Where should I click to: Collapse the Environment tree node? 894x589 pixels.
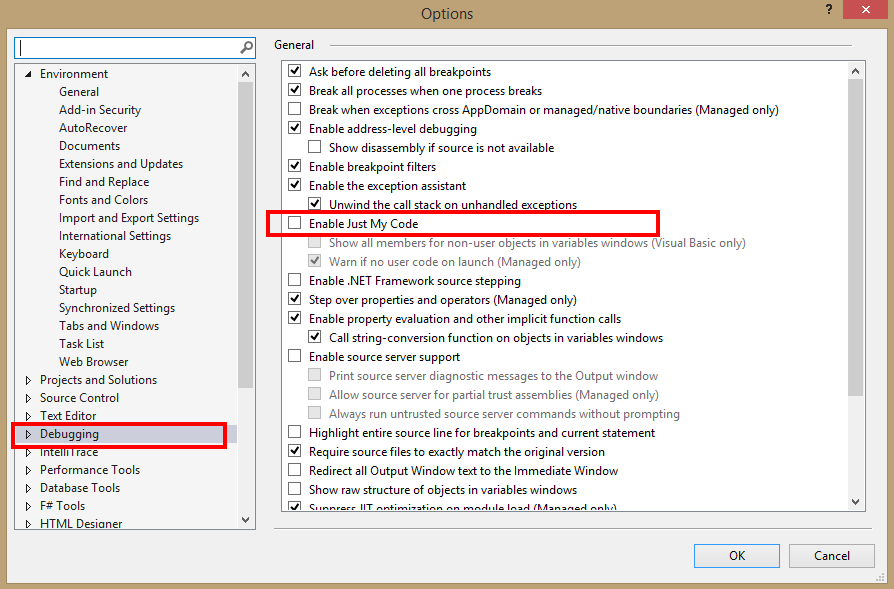[x=28, y=73]
